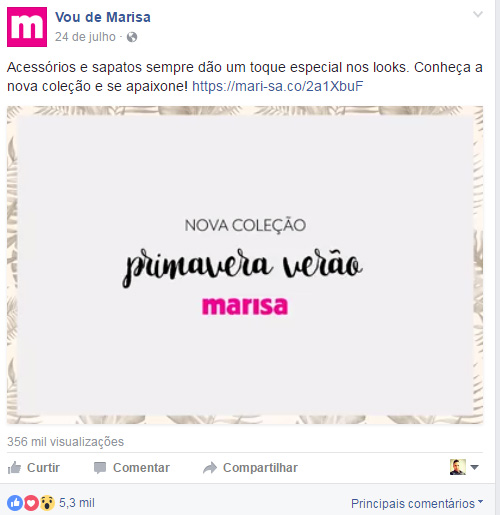500x515 pixels.
Task: Click the Comentar speech bubble icon
Action: click(100, 468)
